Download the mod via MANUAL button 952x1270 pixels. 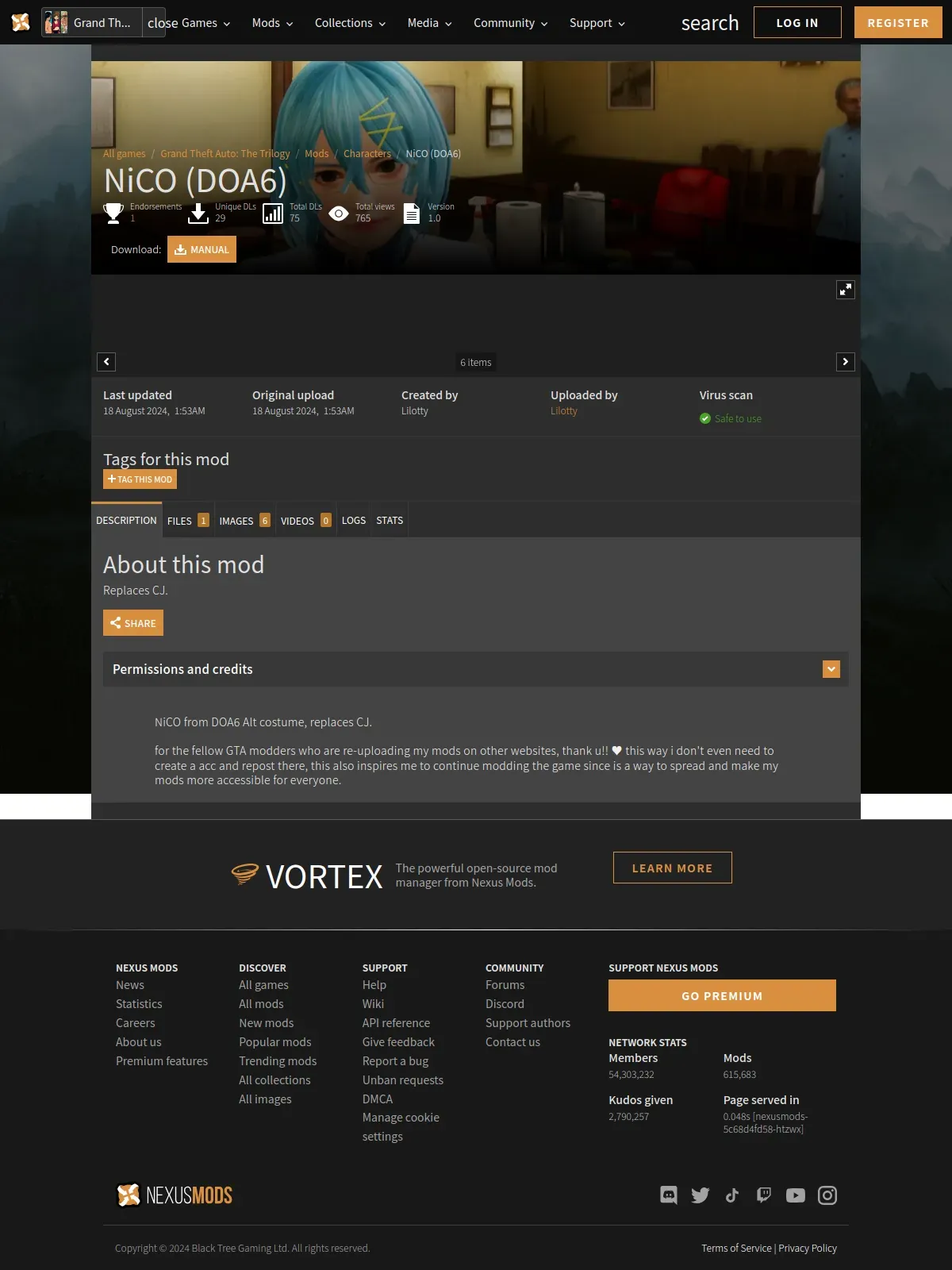(202, 249)
